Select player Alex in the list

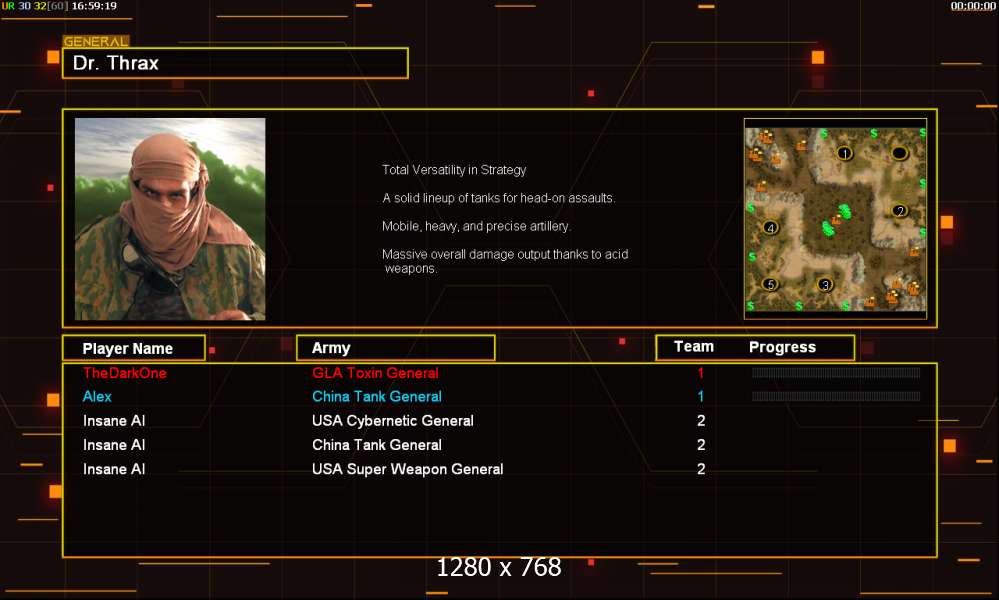click(97, 396)
